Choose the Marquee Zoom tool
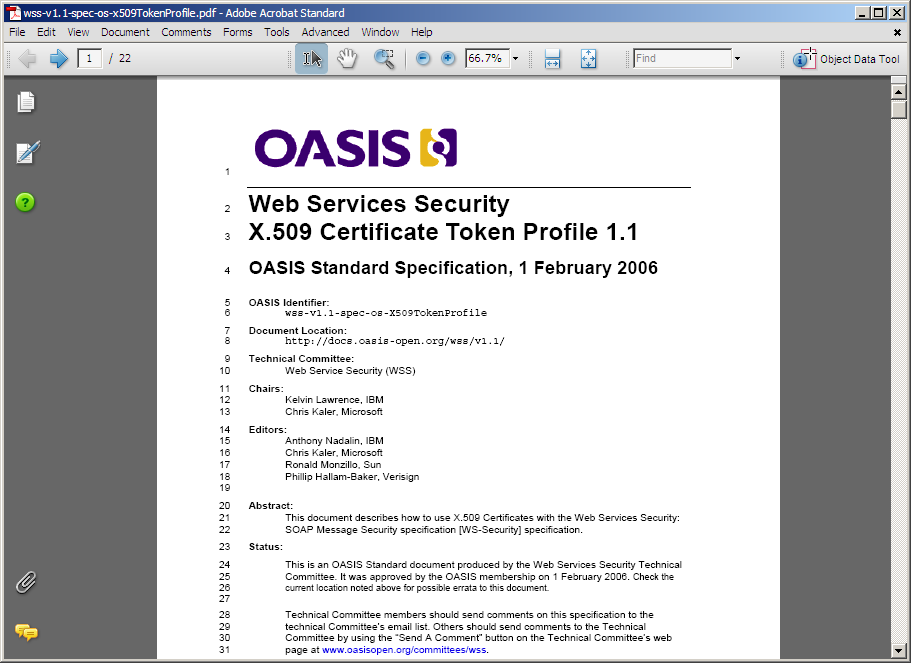 pyautogui.click(x=384, y=58)
